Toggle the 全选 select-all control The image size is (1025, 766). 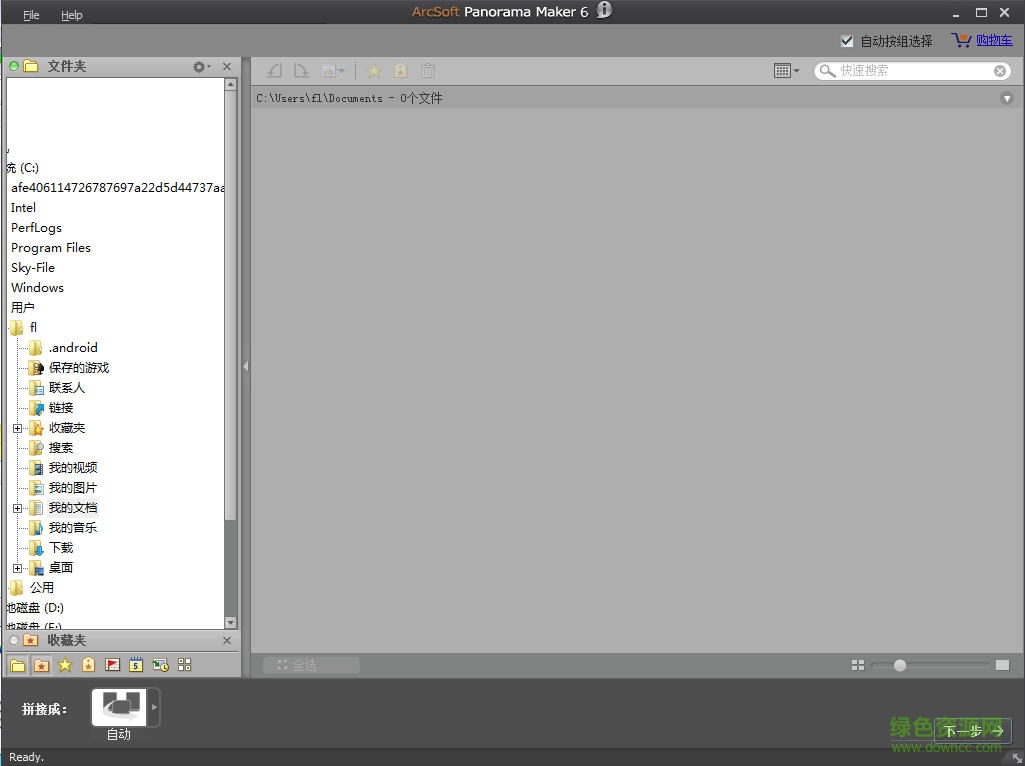pos(310,664)
